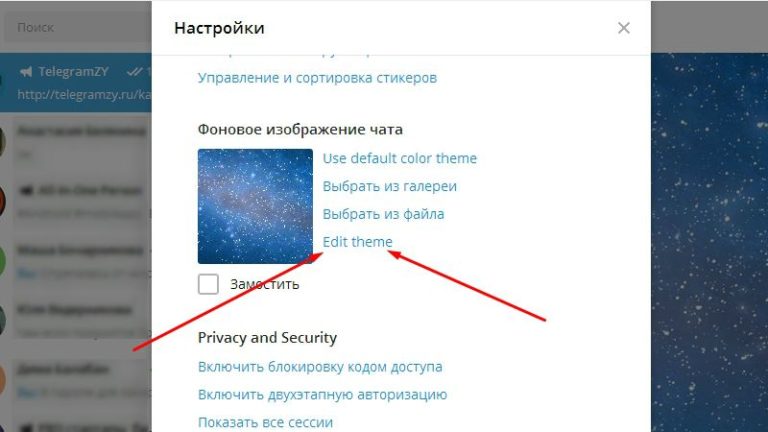
Task: Click Включить двухэтапную авторизацию
Action: click(322, 395)
